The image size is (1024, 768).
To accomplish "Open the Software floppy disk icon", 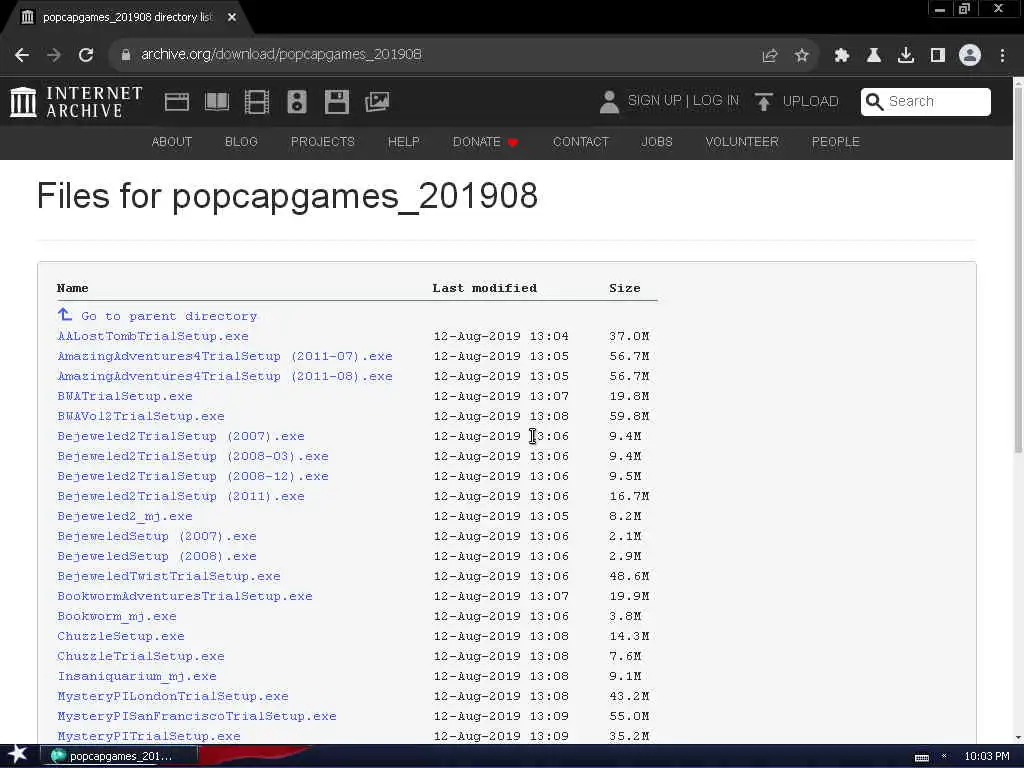I will click(x=337, y=102).
